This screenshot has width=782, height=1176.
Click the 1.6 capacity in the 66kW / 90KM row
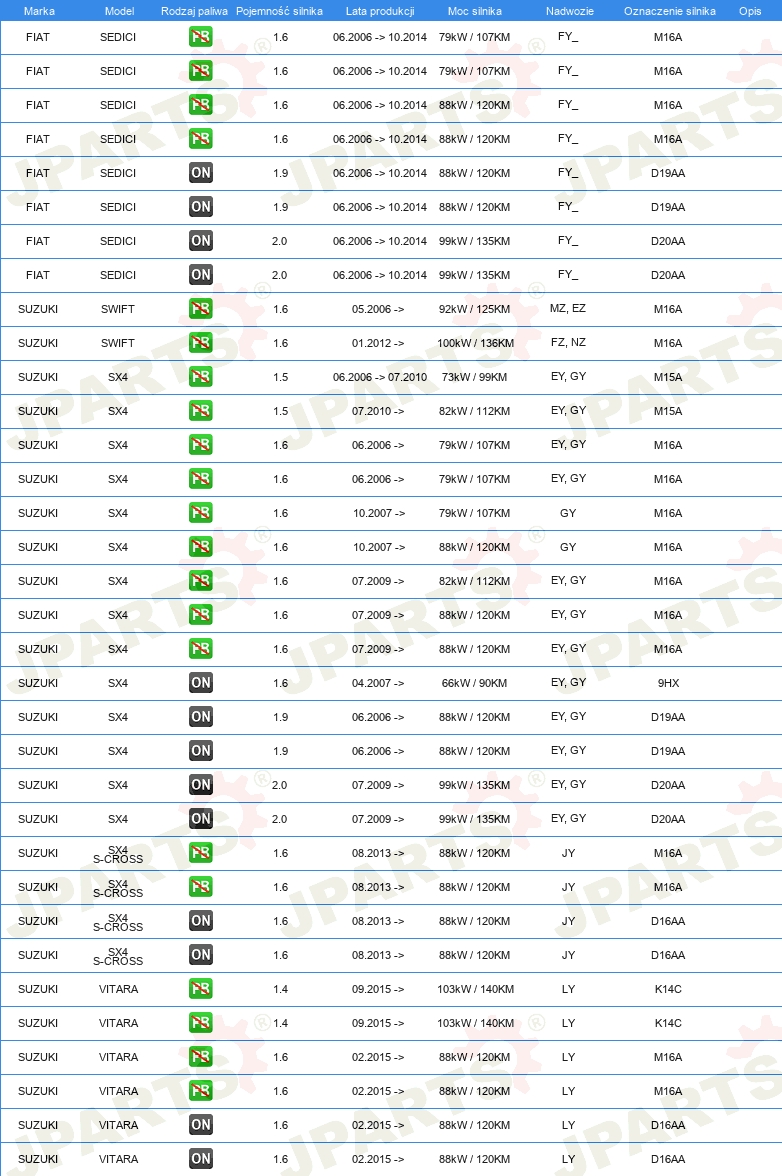pyautogui.click(x=280, y=683)
